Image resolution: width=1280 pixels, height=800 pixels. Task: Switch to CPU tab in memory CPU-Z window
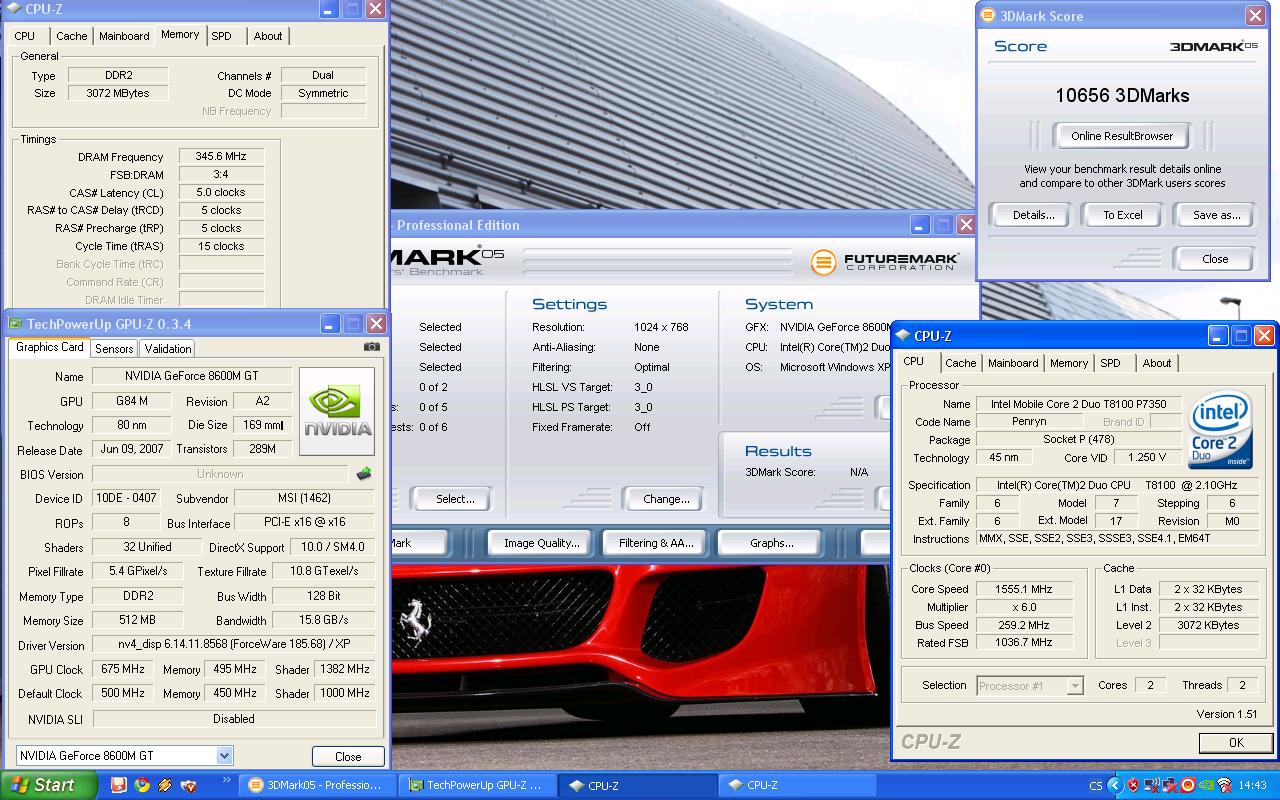tap(25, 36)
